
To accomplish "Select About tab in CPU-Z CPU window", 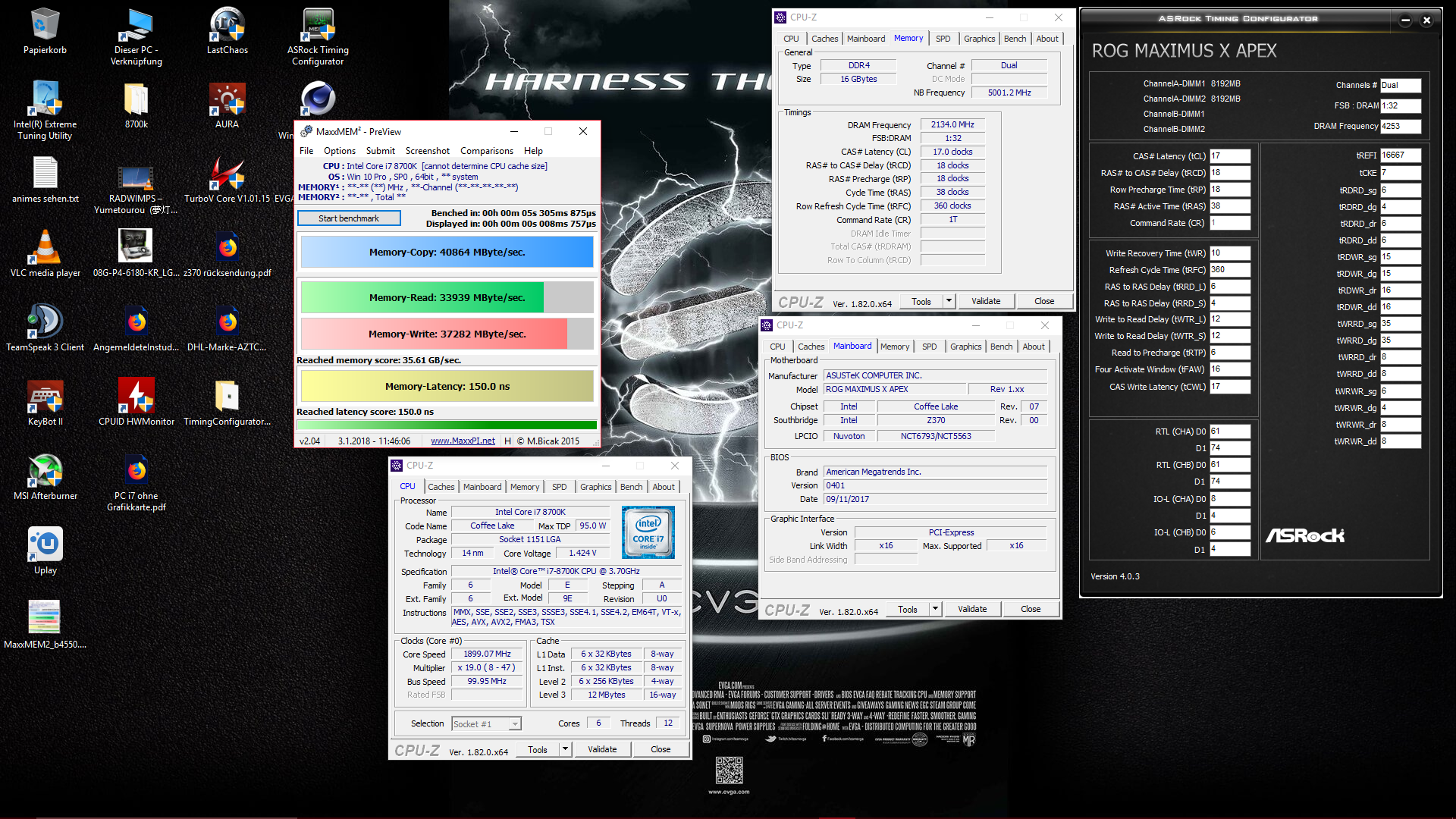I will (664, 487).
